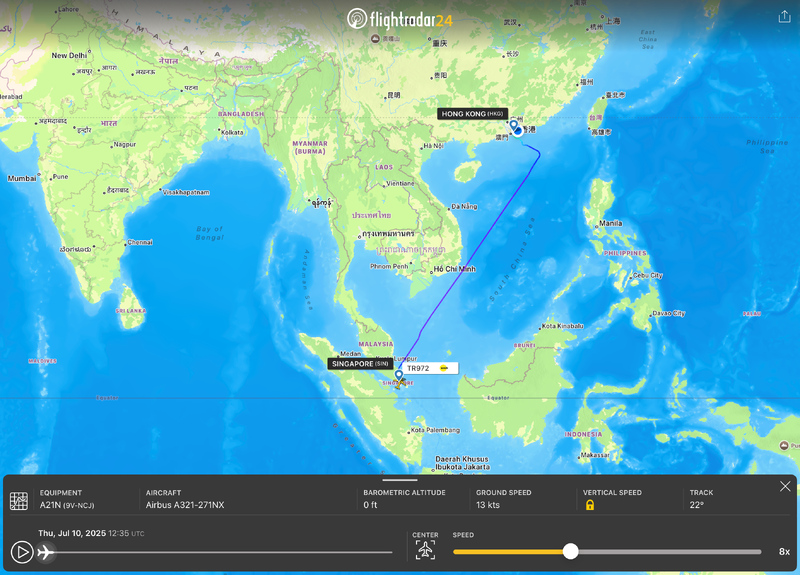This screenshot has width=800, height=575.
Task: Open the seat map equipment icon
Action: pyautogui.click(x=19, y=501)
